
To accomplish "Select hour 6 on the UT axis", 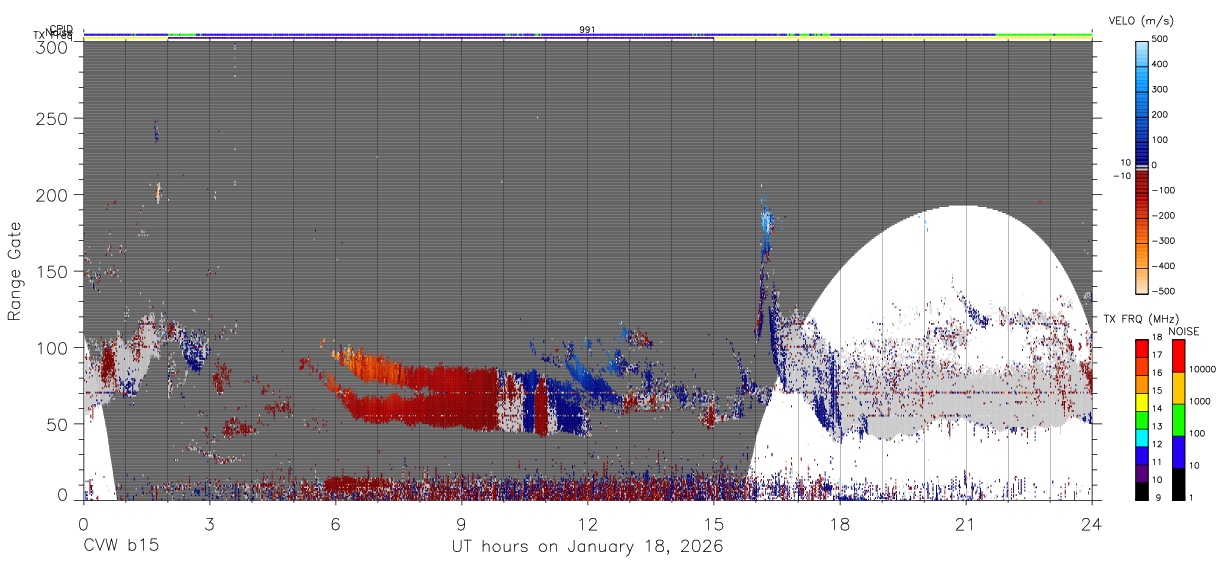I will point(335,523).
